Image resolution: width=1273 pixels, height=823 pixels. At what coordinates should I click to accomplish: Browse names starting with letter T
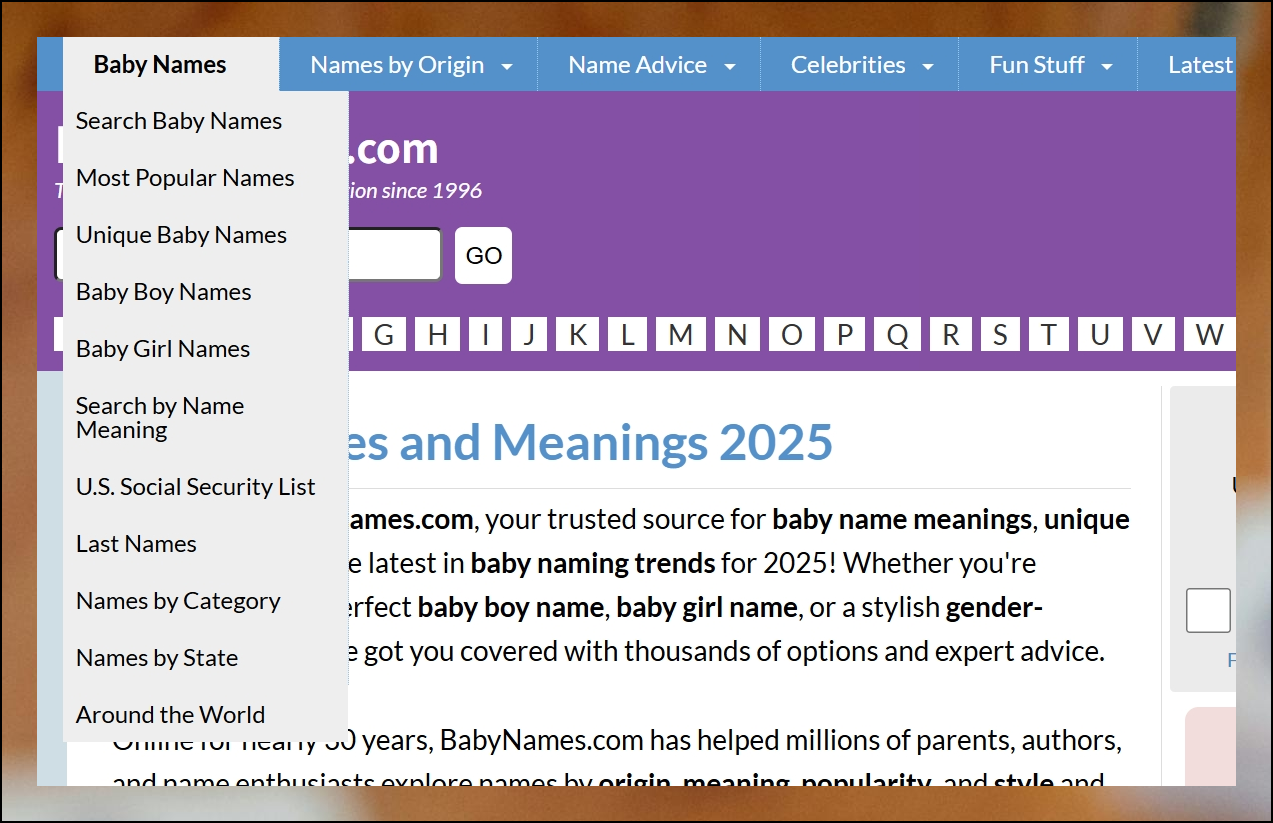click(1048, 334)
